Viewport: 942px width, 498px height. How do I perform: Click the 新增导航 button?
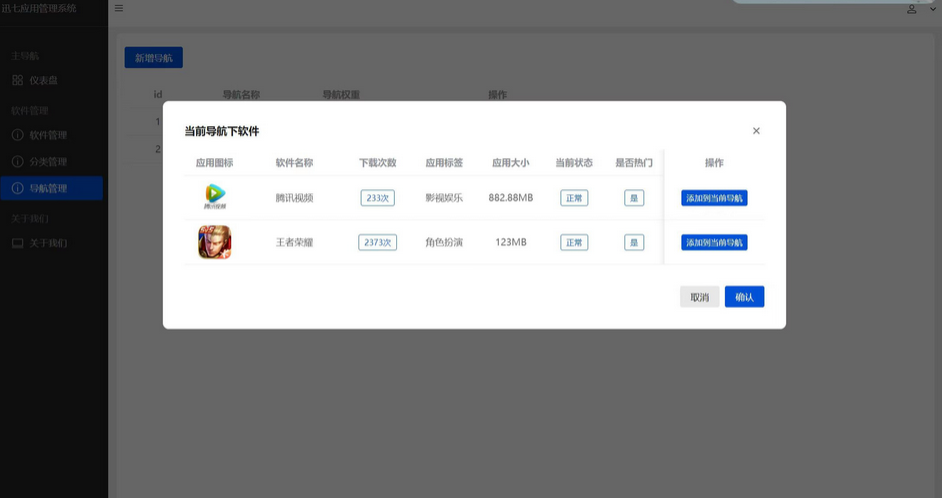pos(154,58)
